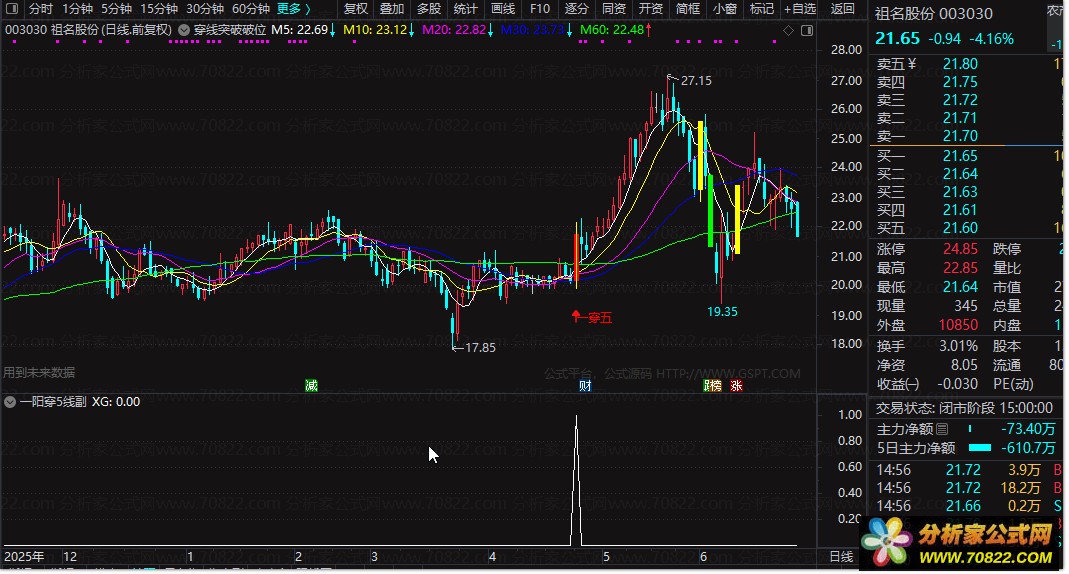Click 5日主力净额 value -610.7万
Viewport: 1069px width, 574px height.
tap(1028, 448)
